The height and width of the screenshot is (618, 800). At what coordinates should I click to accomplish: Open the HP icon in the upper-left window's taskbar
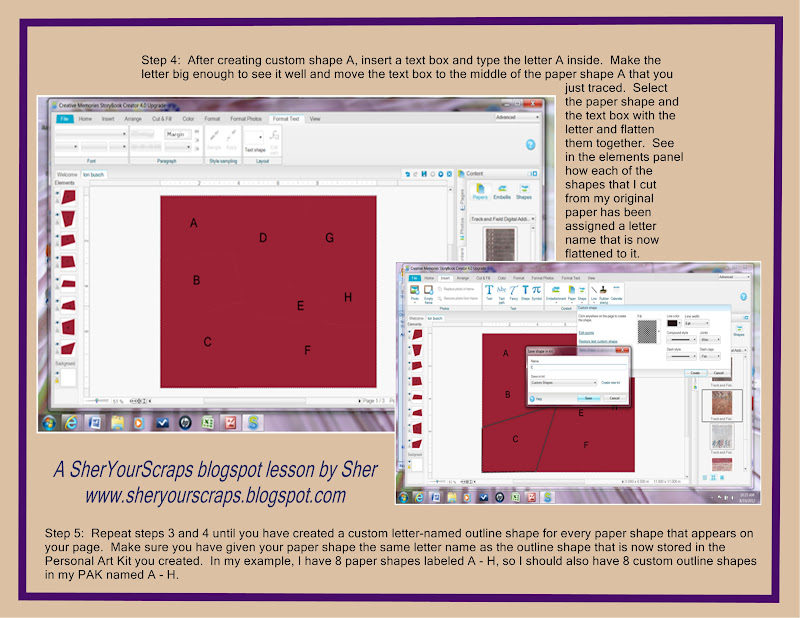pos(185,423)
